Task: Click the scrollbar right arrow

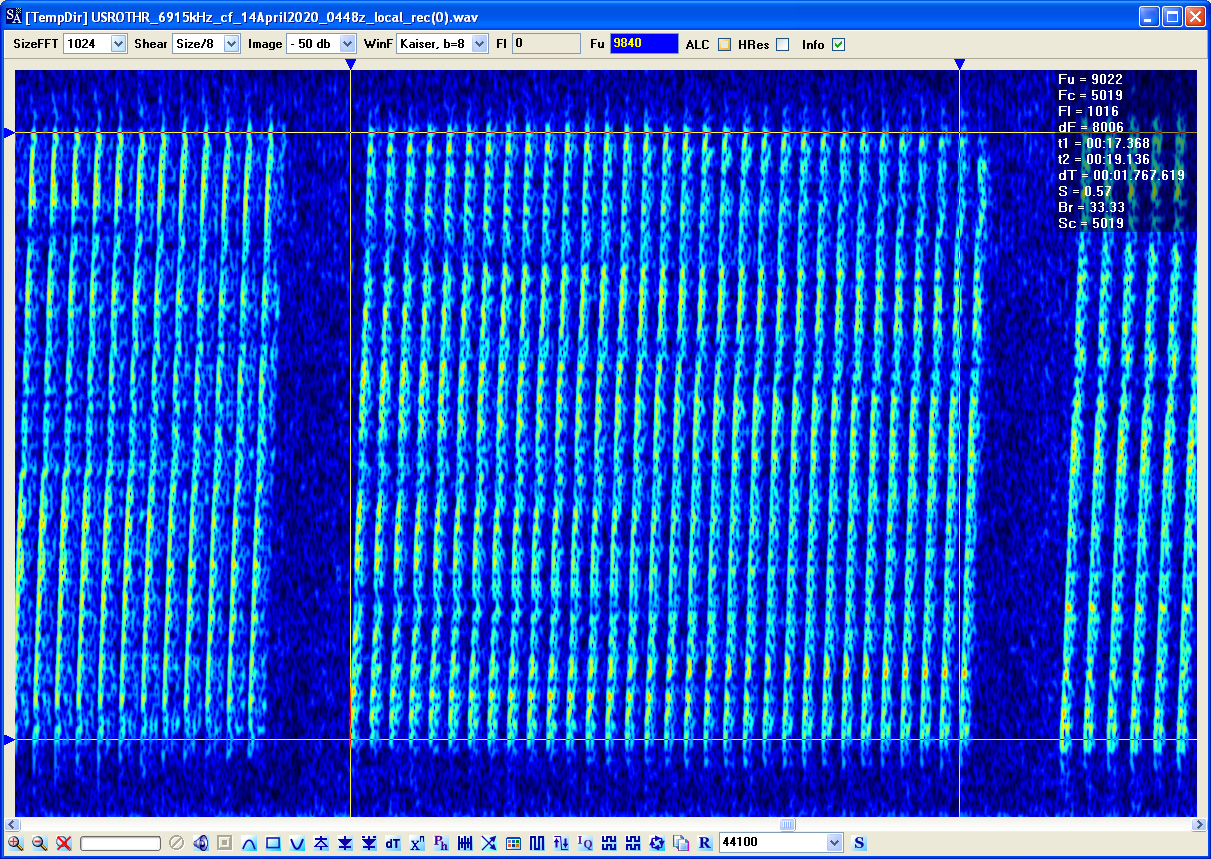Action: point(1199,825)
